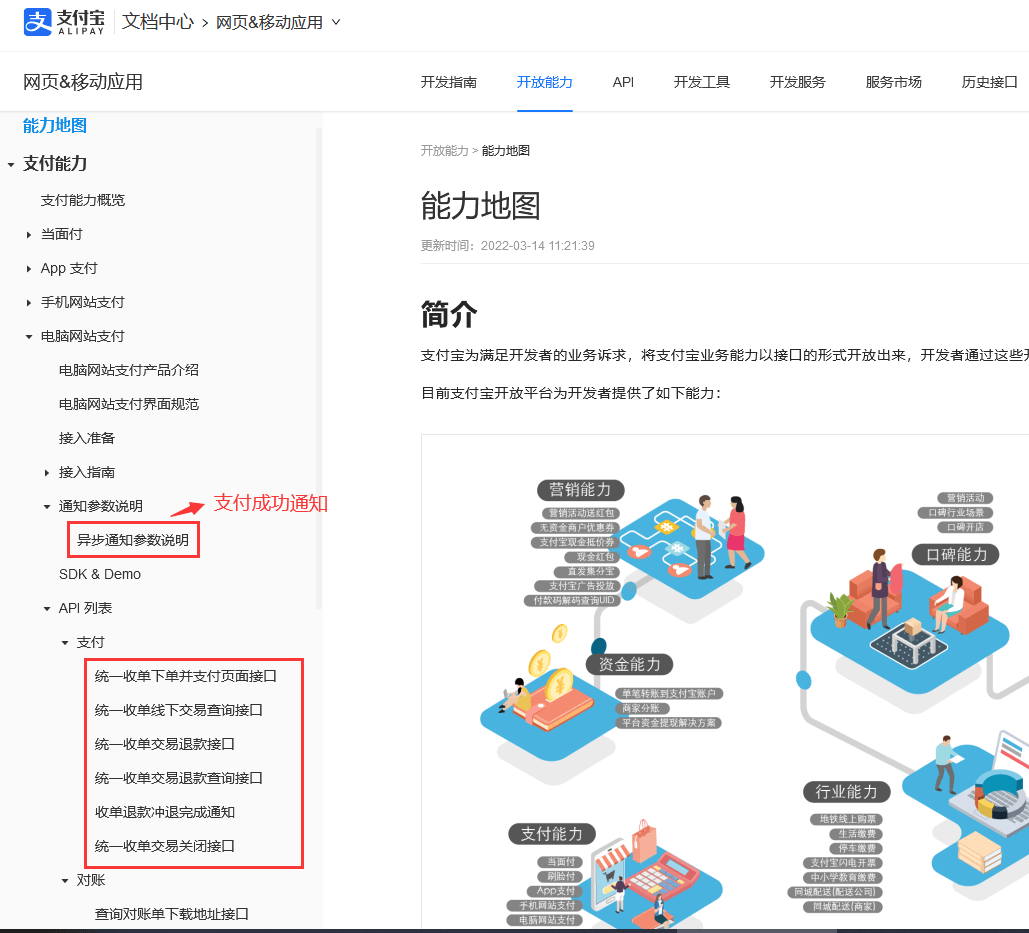The width and height of the screenshot is (1029, 933).
Task: Expand the 手机网站支付 tree item
Action: click(29, 303)
